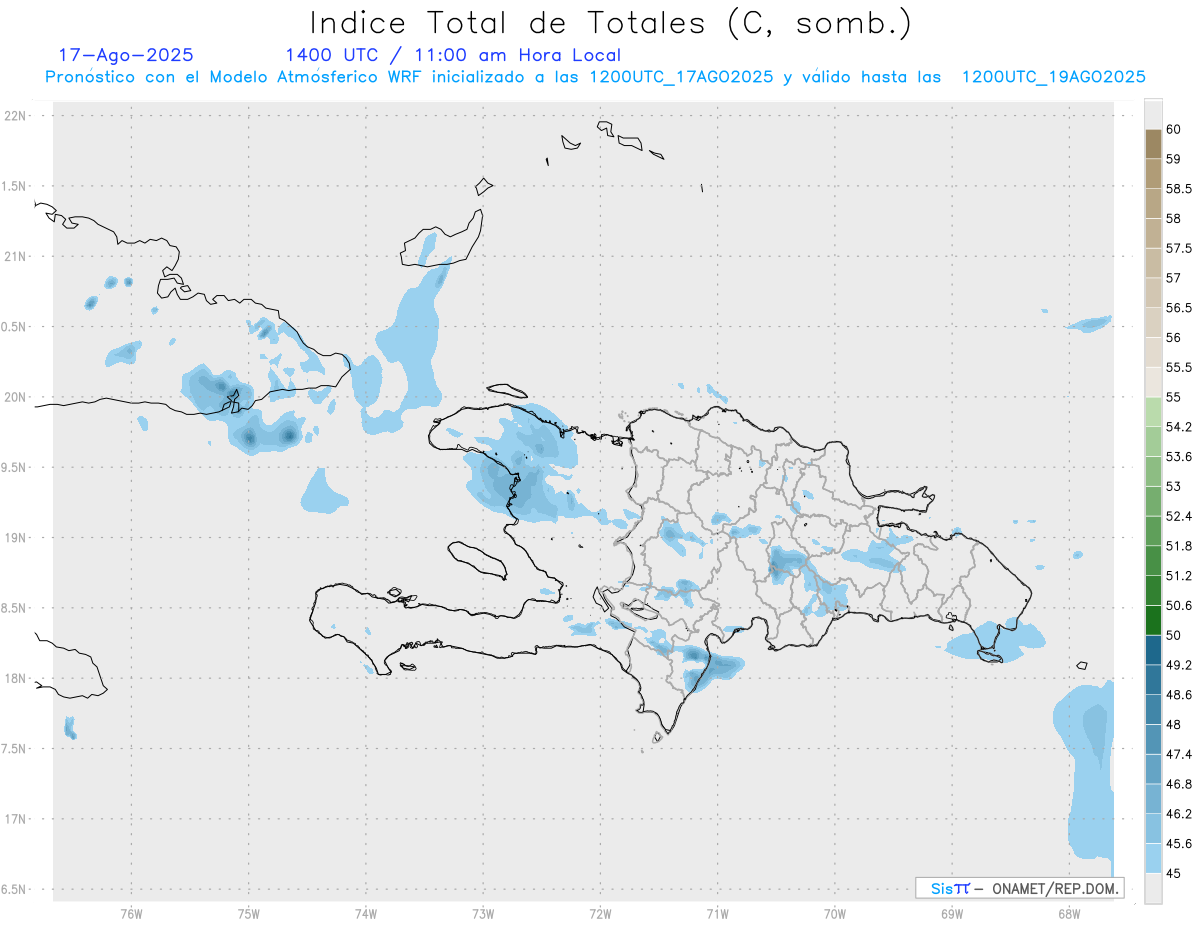Click the colorbar value '51.8'

pyautogui.click(x=1179, y=546)
